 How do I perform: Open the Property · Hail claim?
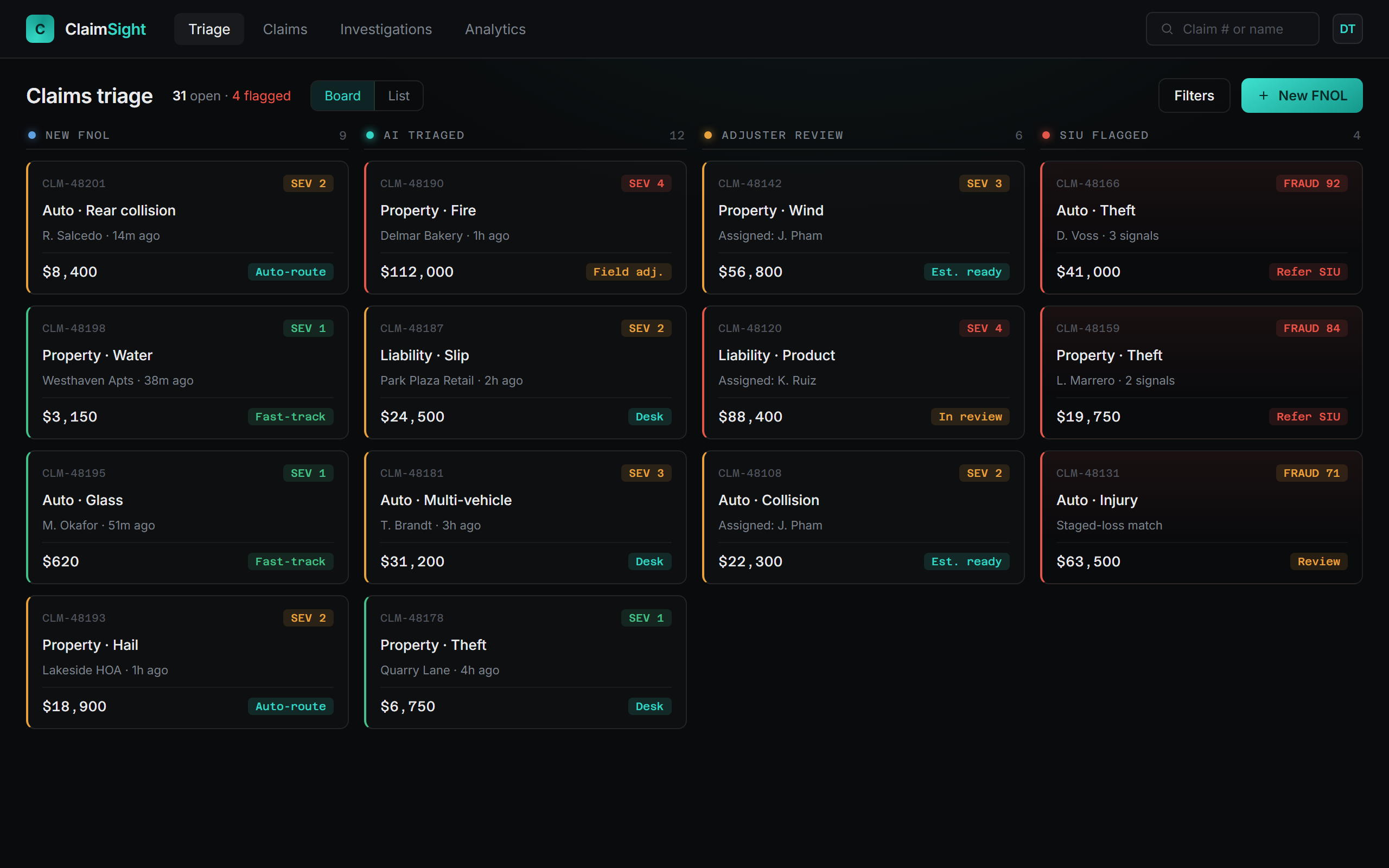[x=187, y=662]
